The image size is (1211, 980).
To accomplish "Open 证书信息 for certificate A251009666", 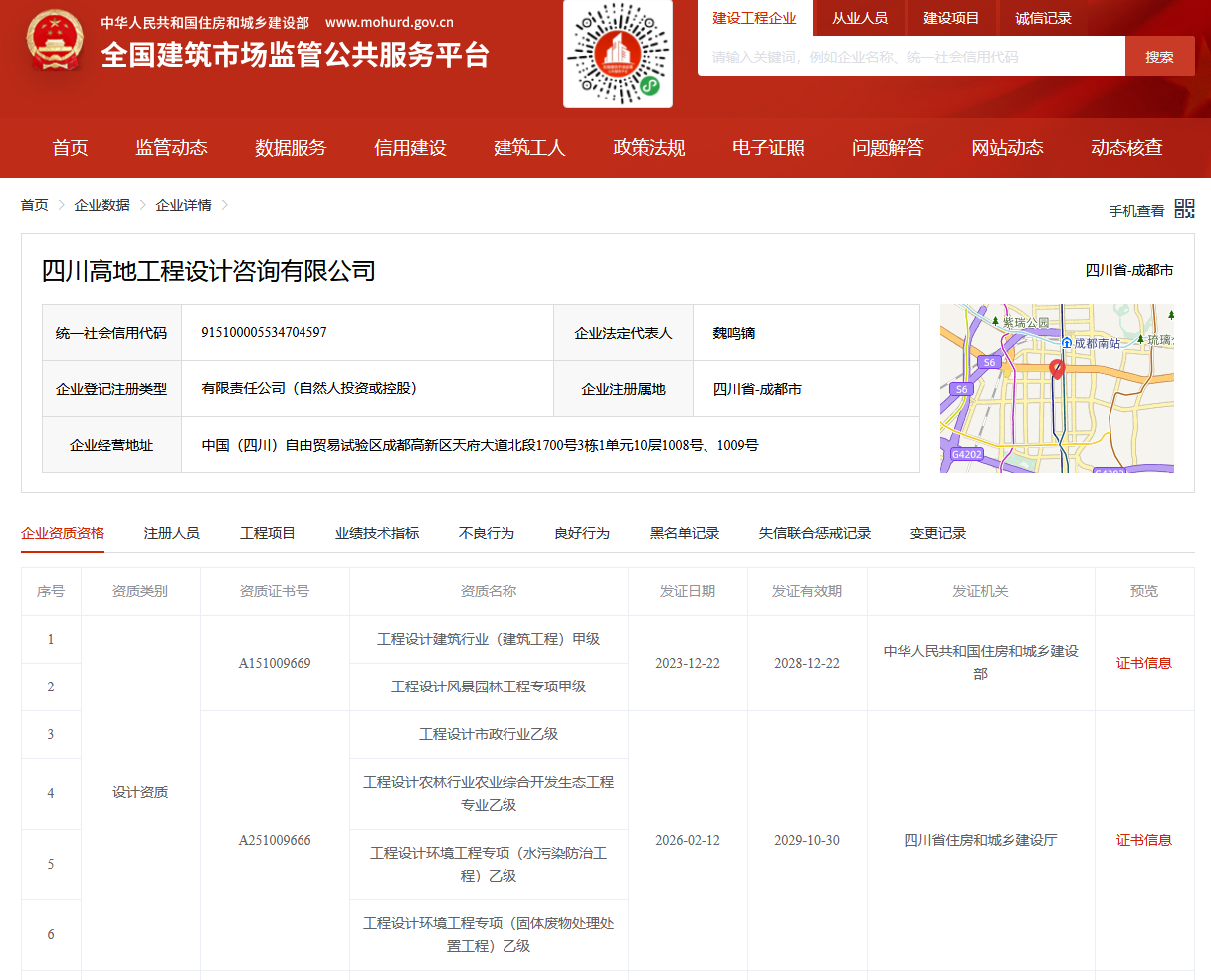I will pos(1143,840).
